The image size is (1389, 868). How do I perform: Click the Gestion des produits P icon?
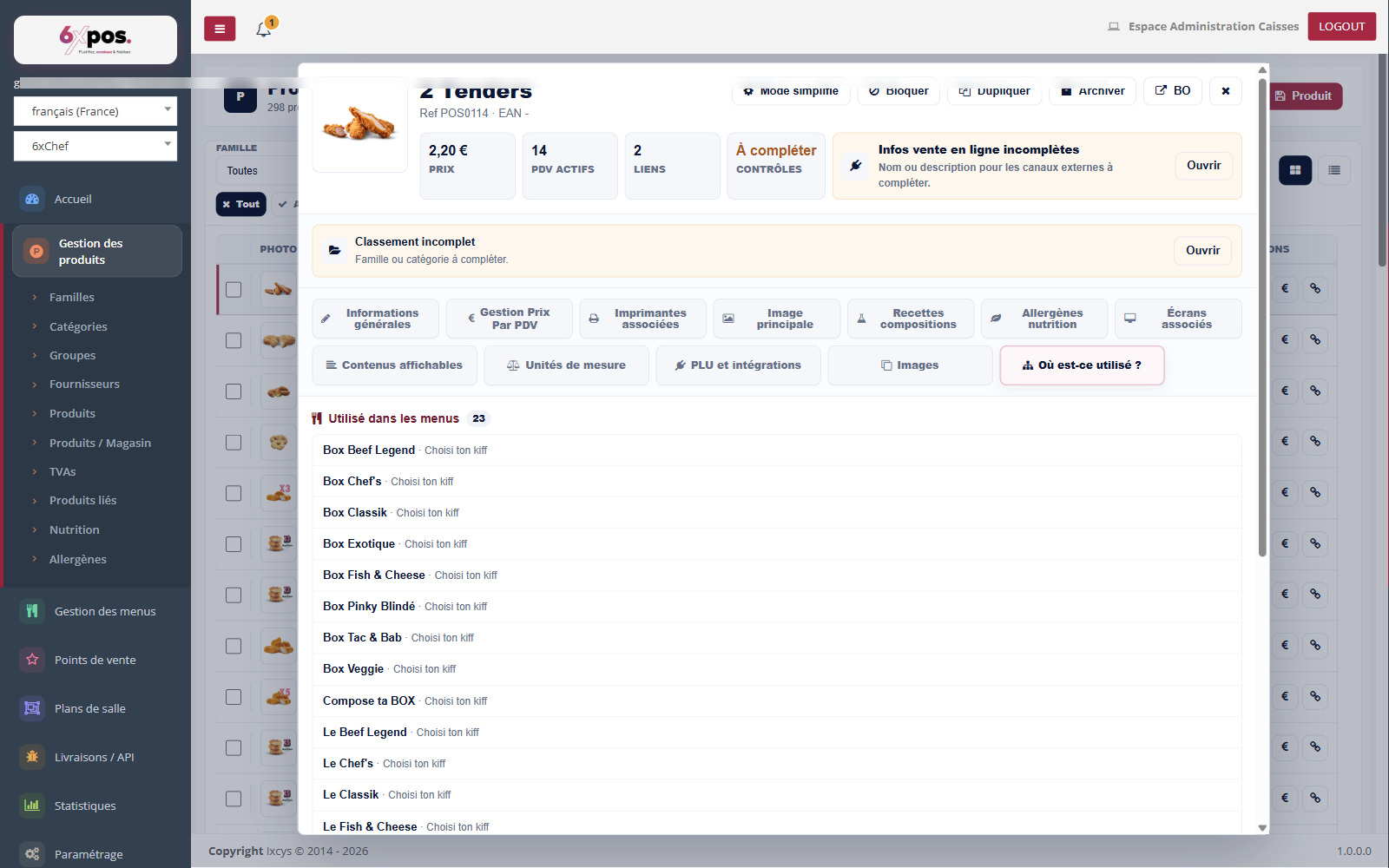point(36,252)
